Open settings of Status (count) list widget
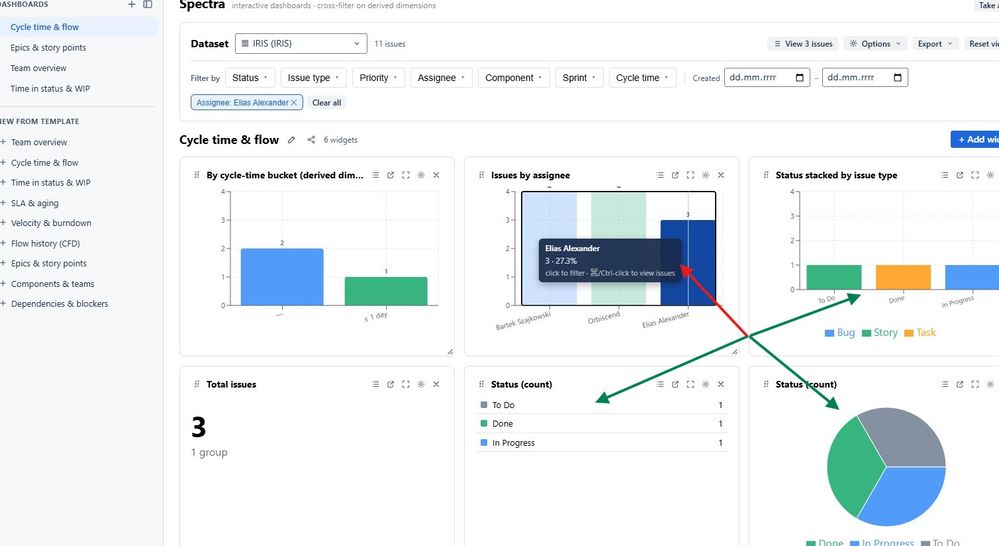 (x=706, y=384)
